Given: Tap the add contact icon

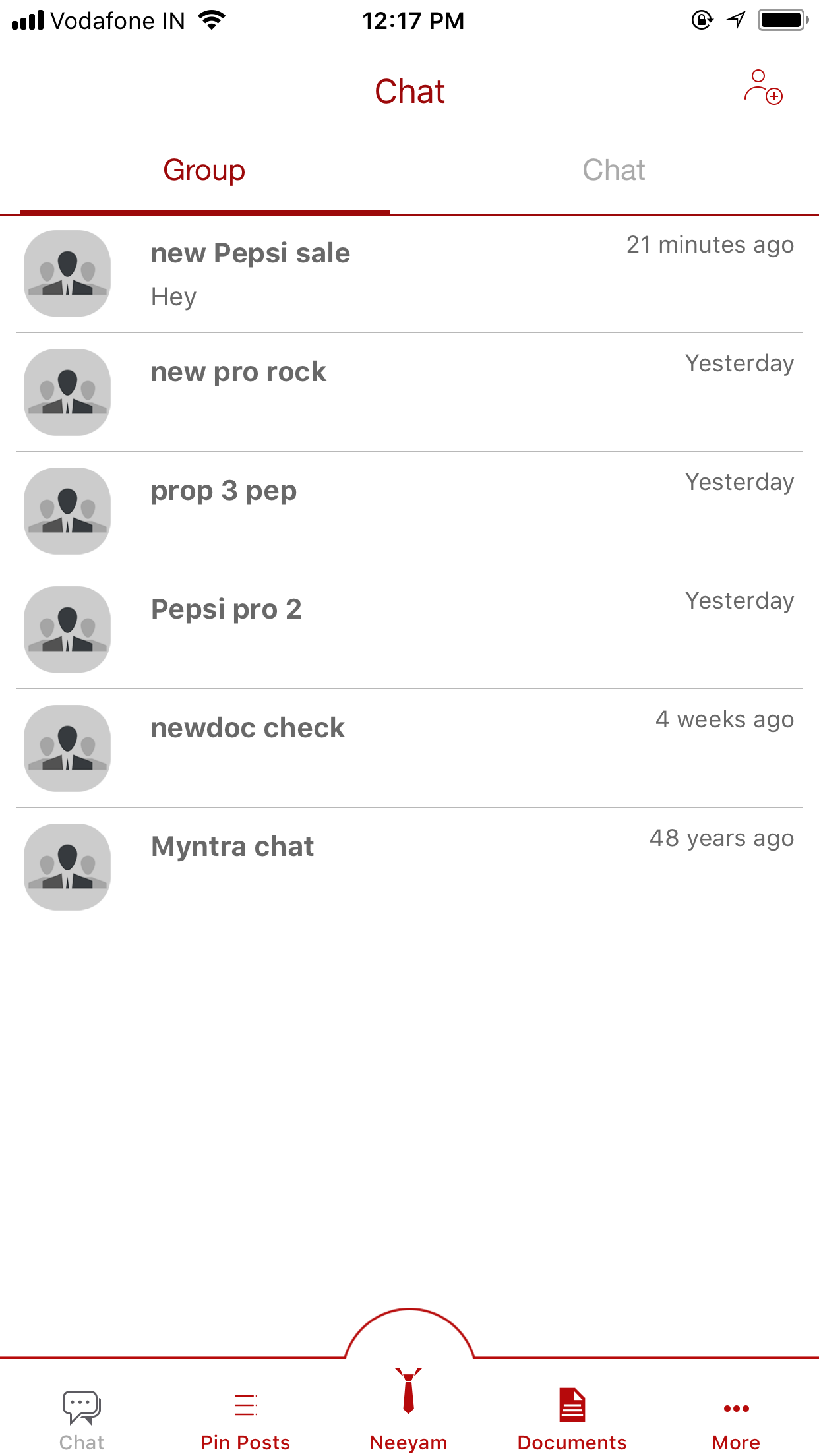Looking at the screenshot, I should pos(763,88).
